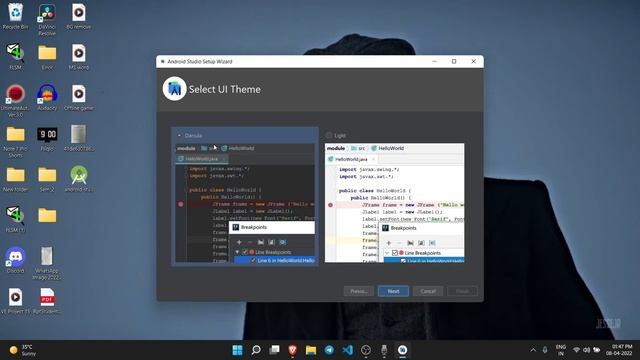The width and height of the screenshot is (640, 360).
Task: Open the DaVinci Resolve desktop shortcut
Action: pos(47,20)
